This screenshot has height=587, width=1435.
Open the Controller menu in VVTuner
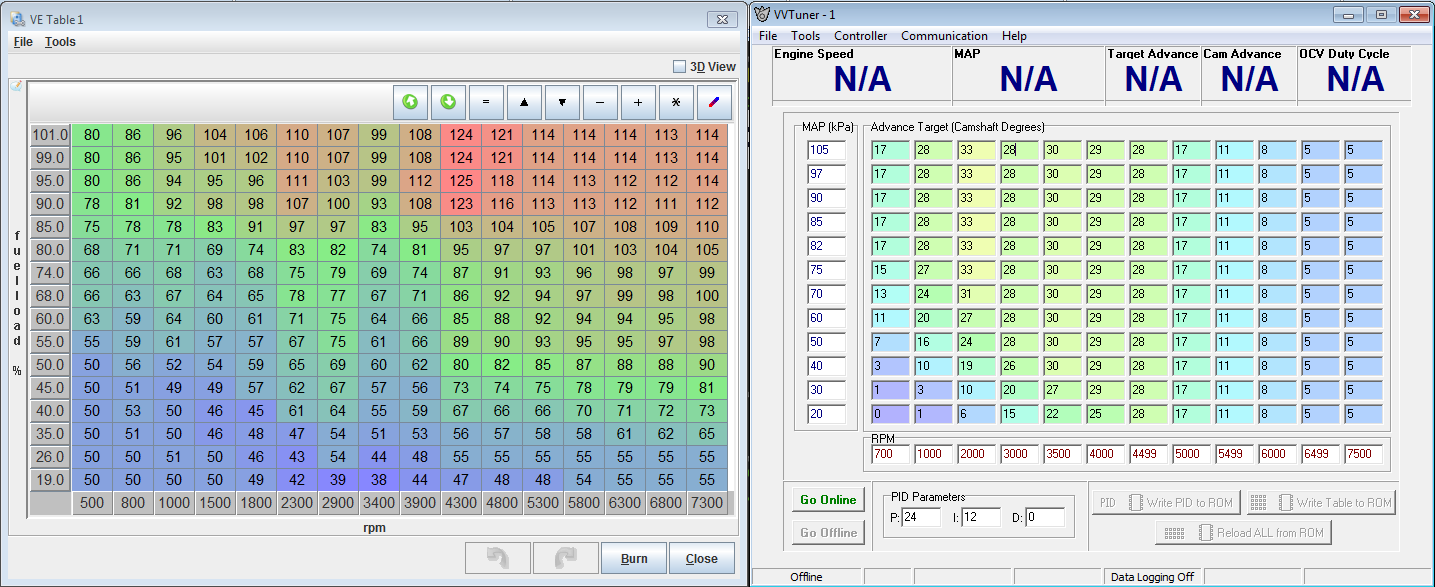pyautogui.click(x=860, y=35)
